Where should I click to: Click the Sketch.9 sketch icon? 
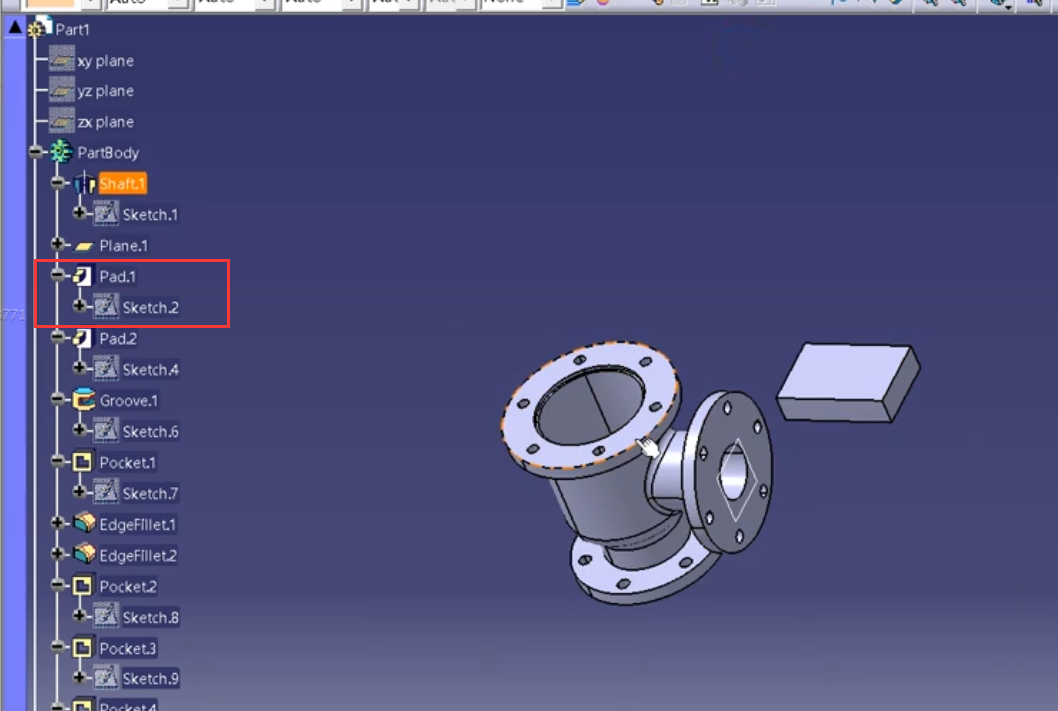click(106, 677)
